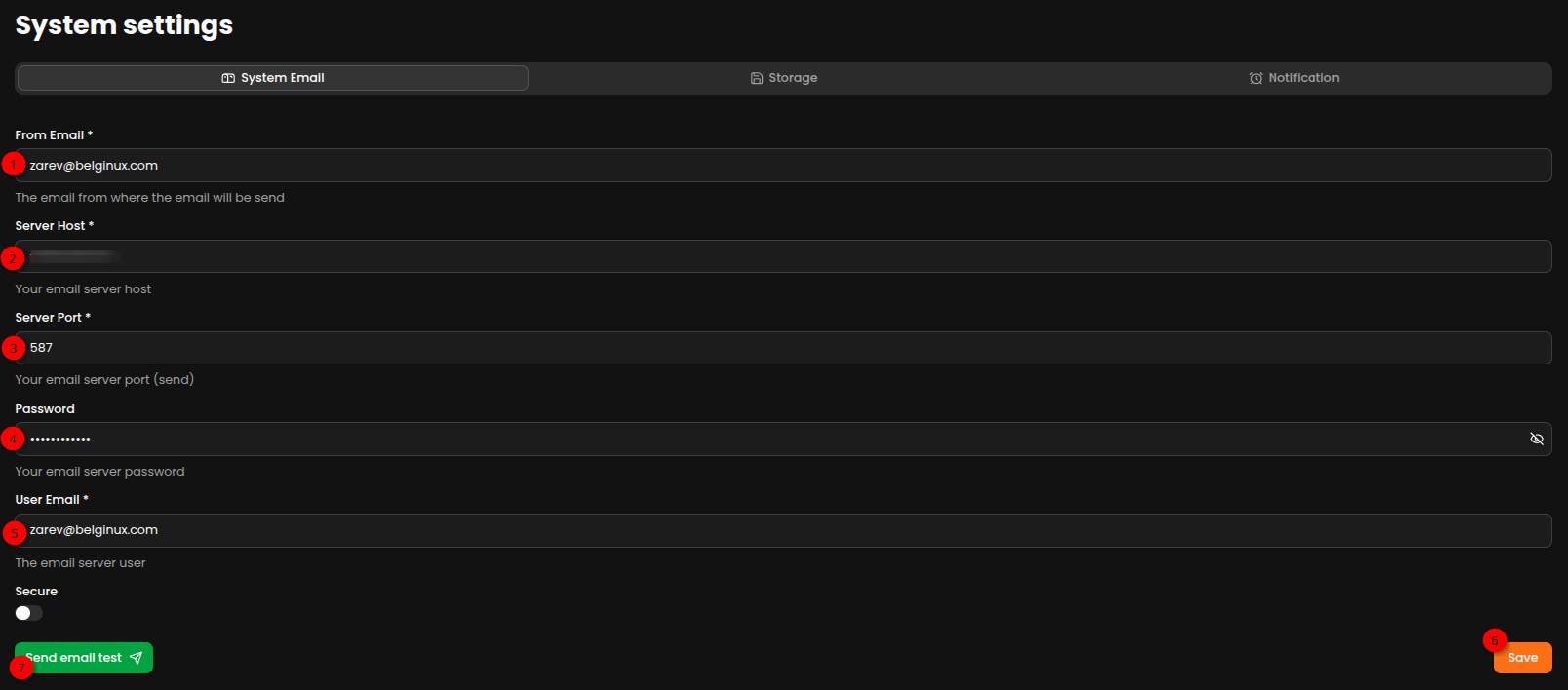This screenshot has height=690, width=1568.
Task: Save the system email settings
Action: (1522, 658)
